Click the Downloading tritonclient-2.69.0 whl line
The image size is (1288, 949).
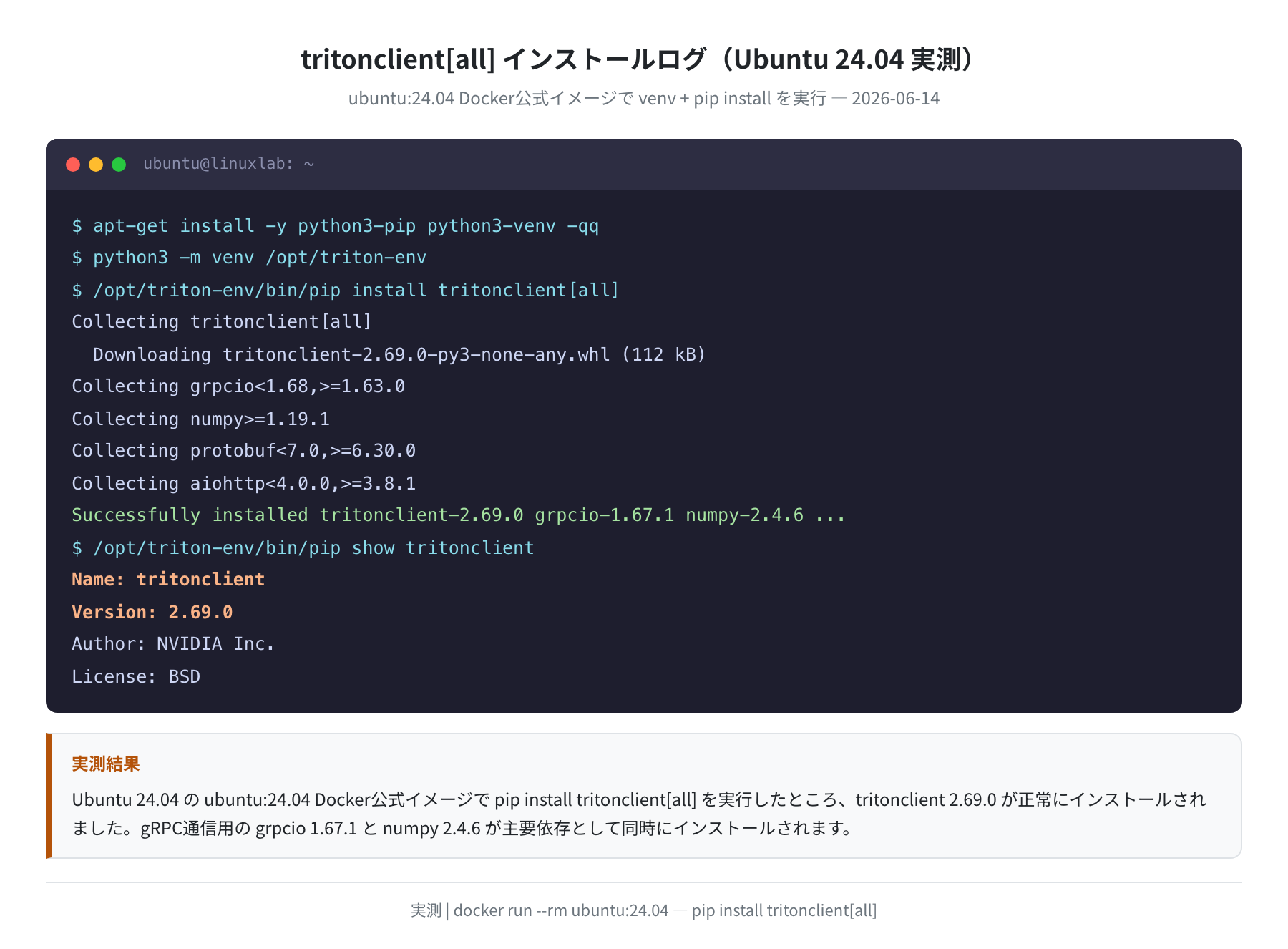click(399, 354)
